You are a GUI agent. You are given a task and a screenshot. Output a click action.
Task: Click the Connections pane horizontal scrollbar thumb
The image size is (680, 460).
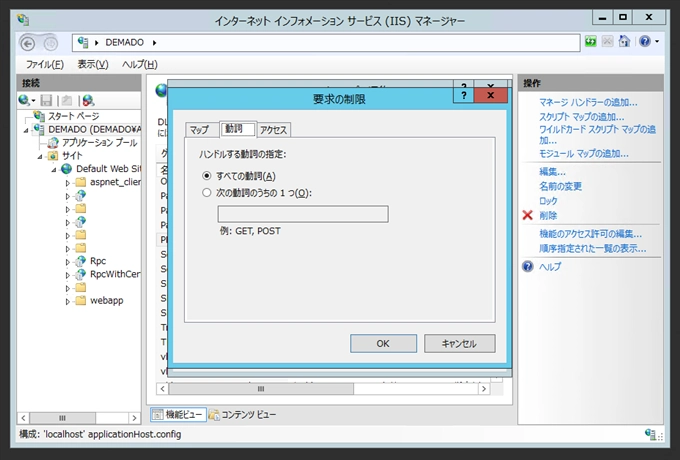62,418
